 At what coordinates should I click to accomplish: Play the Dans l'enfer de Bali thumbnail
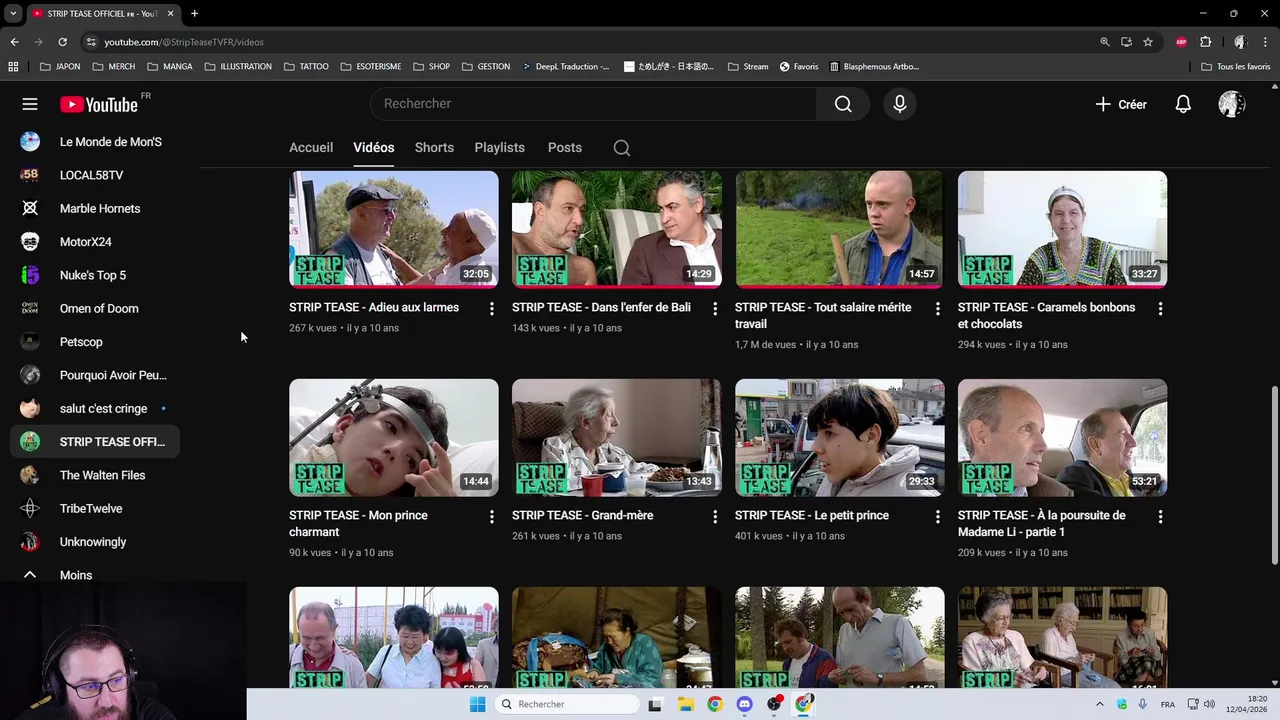tap(617, 229)
